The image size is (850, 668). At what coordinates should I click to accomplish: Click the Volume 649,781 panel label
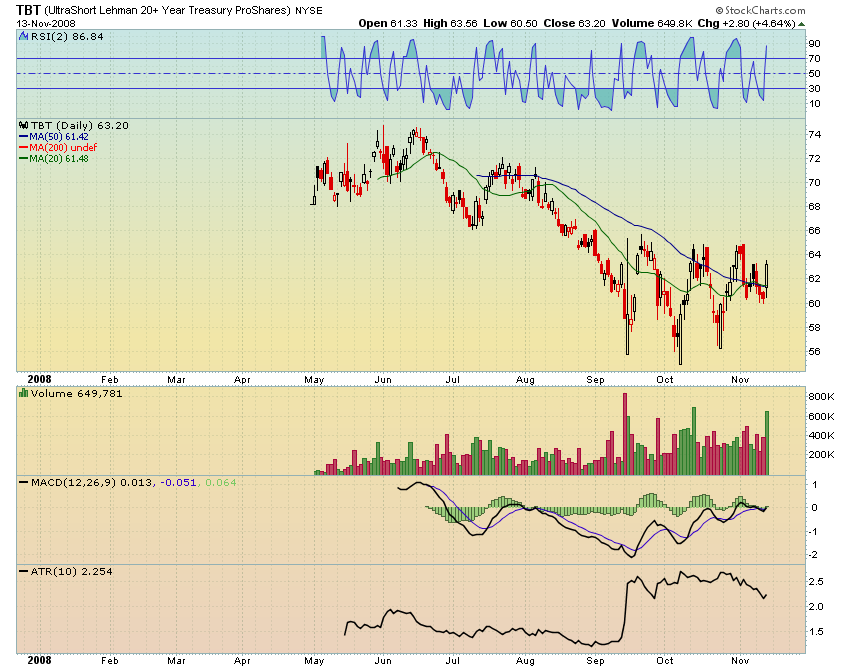tap(76, 393)
